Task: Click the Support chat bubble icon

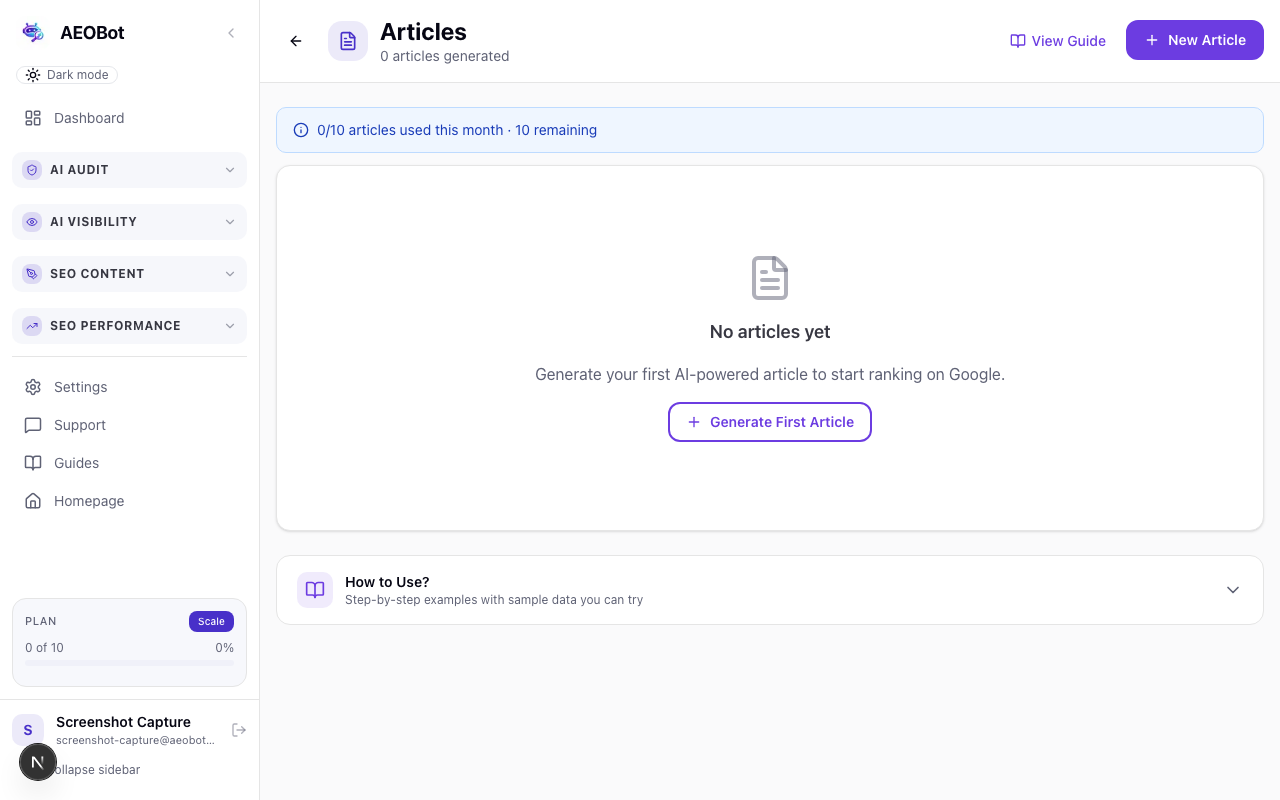Action: pos(33,425)
